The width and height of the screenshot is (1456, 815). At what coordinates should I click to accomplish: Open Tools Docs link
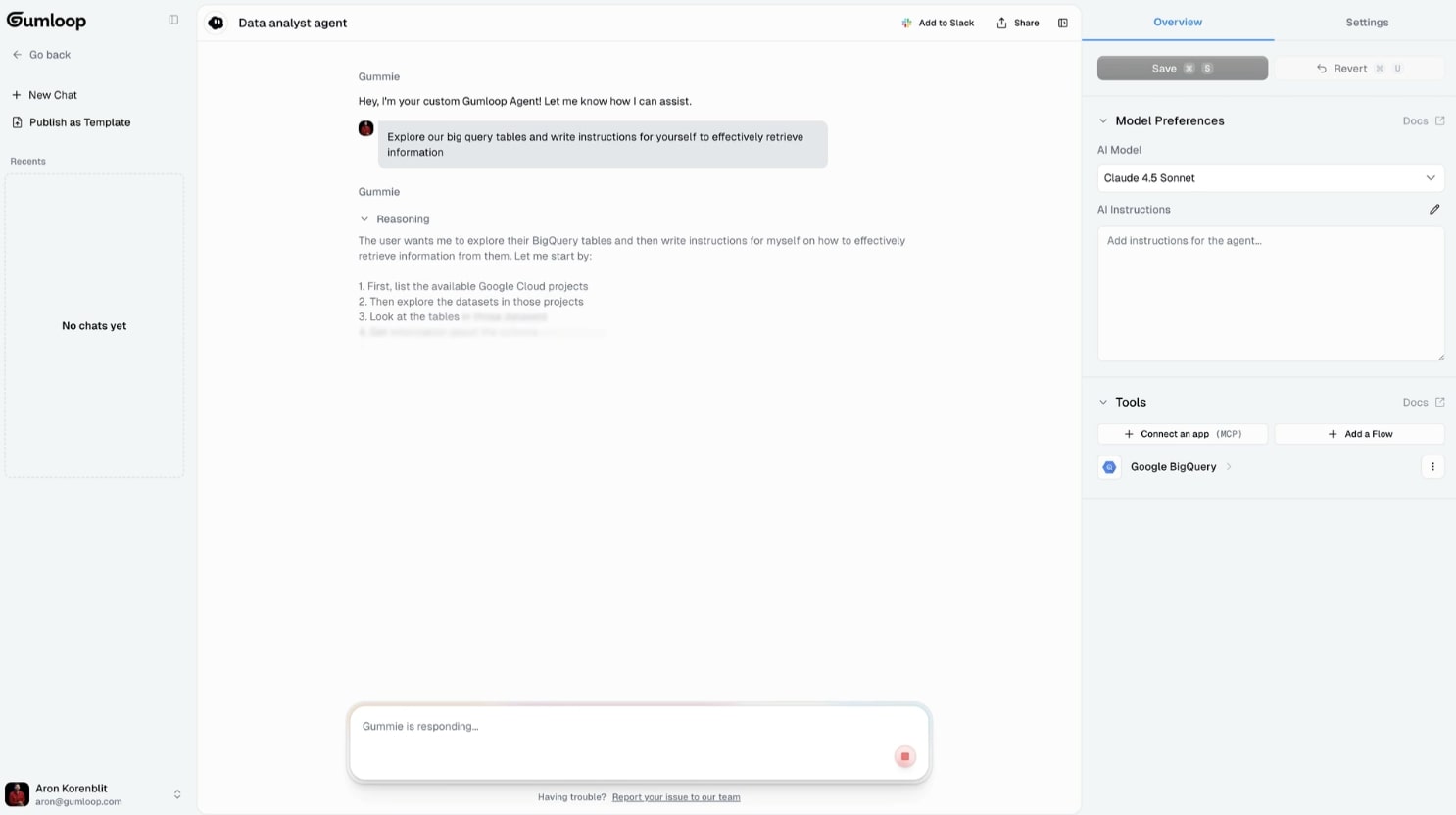(1424, 402)
